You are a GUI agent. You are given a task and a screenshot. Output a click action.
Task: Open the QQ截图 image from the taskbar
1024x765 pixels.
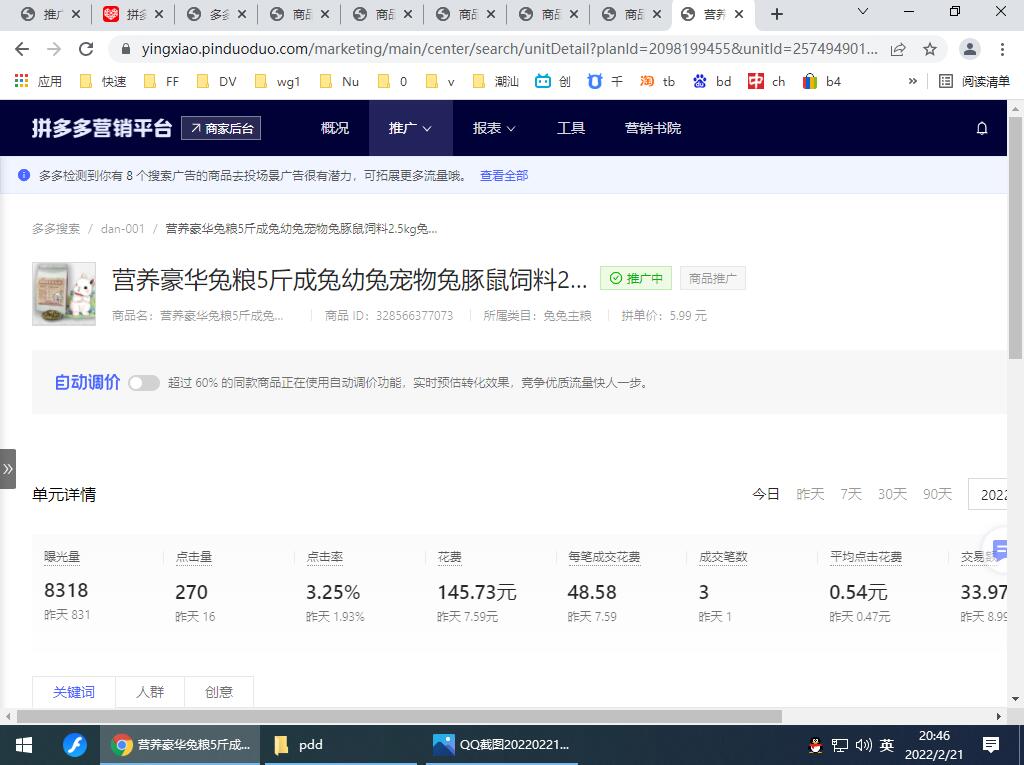(x=502, y=745)
